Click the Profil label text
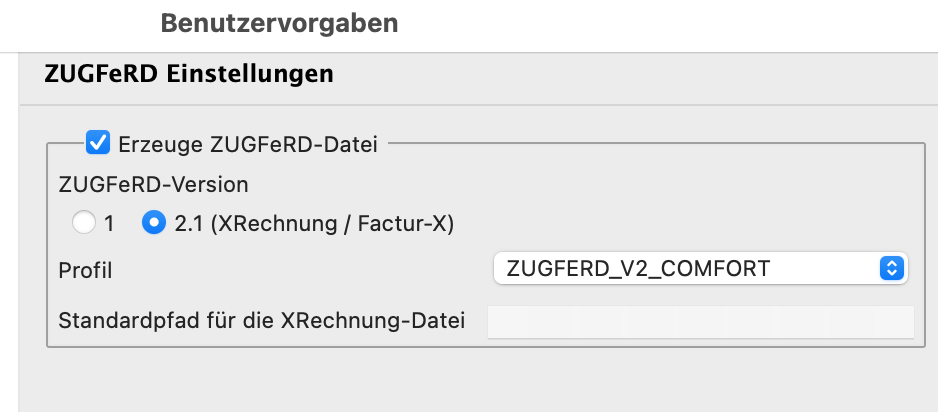This screenshot has width=938, height=412. (85, 271)
